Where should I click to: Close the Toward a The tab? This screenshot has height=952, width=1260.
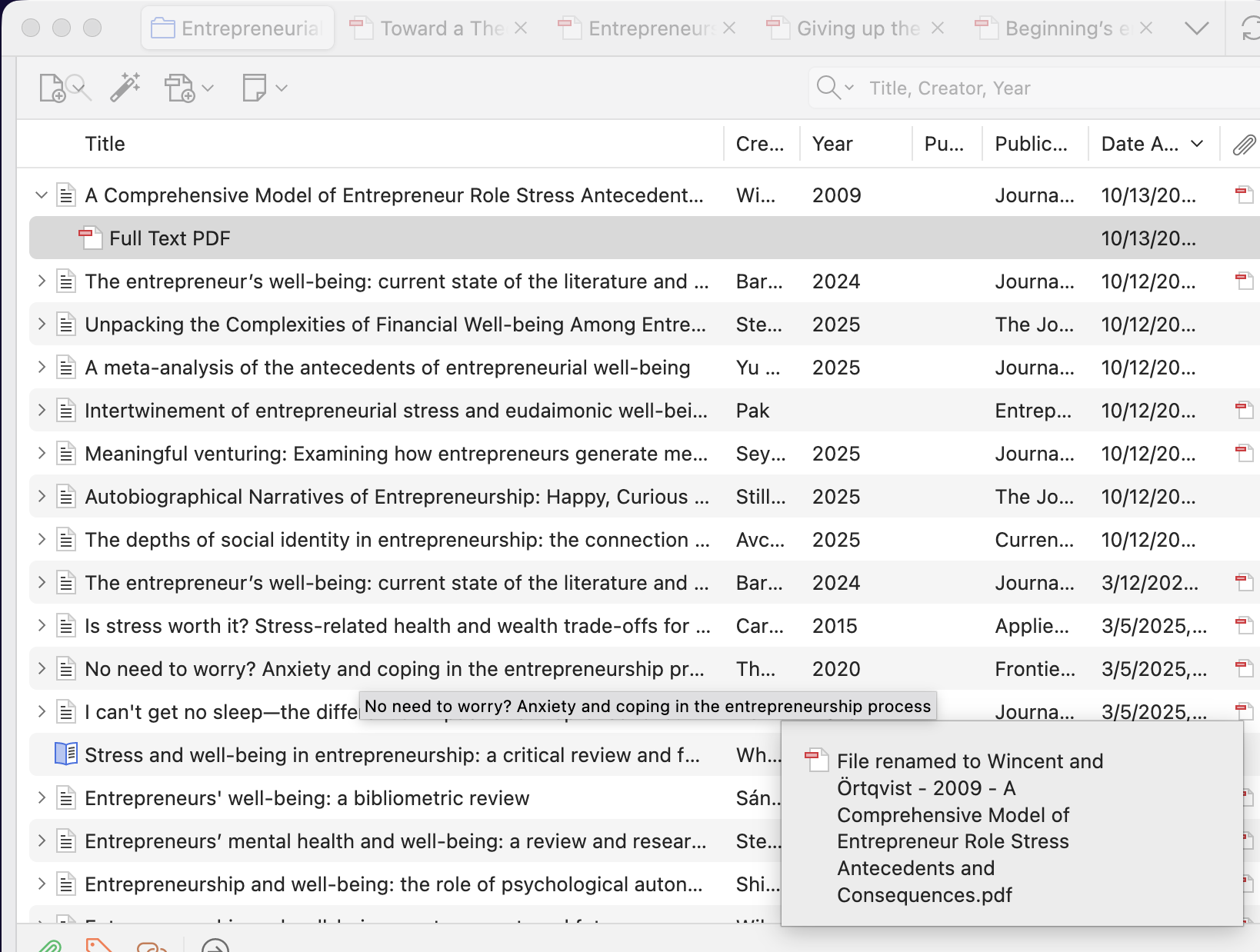(521, 28)
